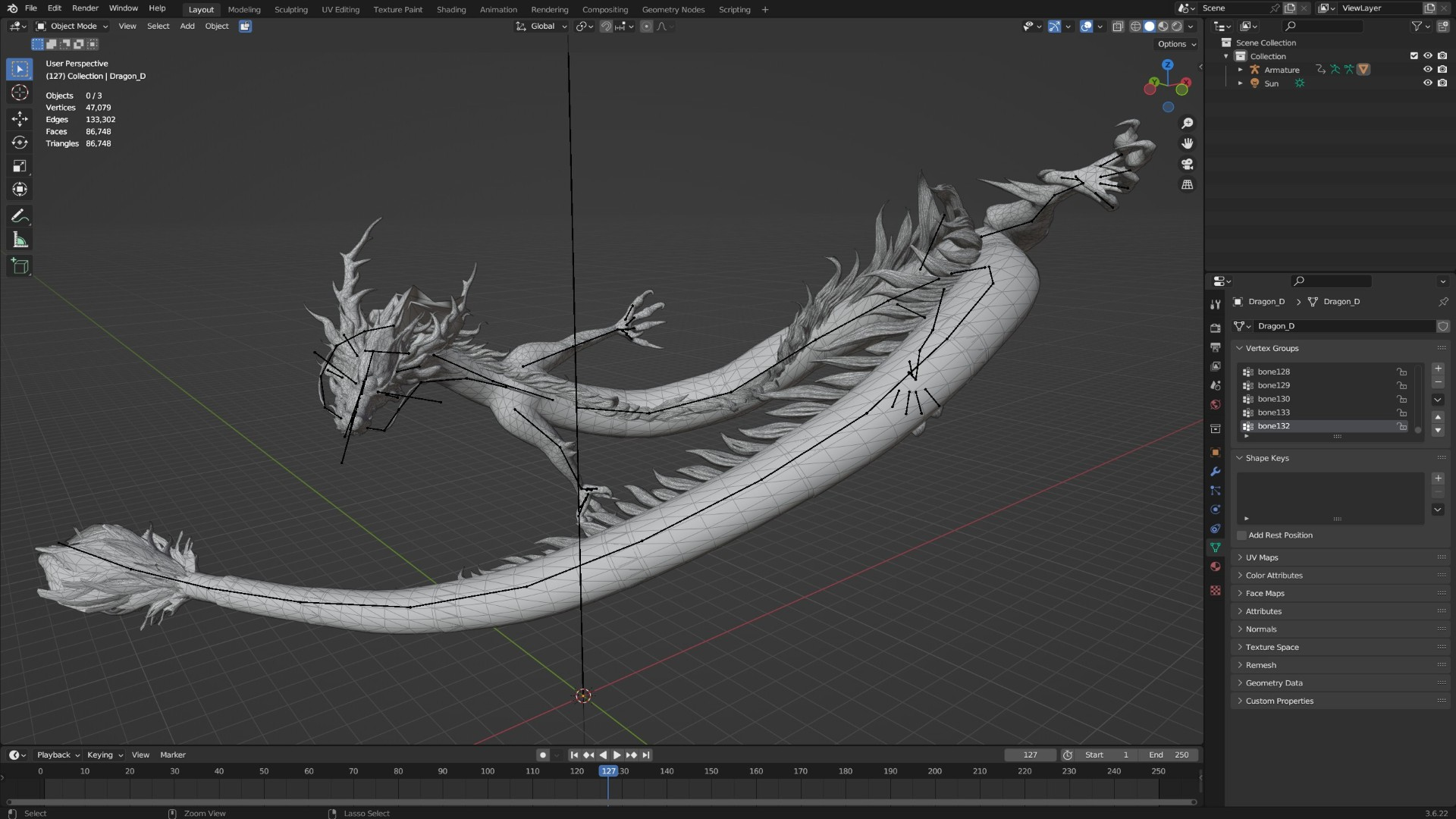This screenshot has height=819, width=1456.
Task: Enable Add Rest Position checkbox
Action: [x=1242, y=535]
